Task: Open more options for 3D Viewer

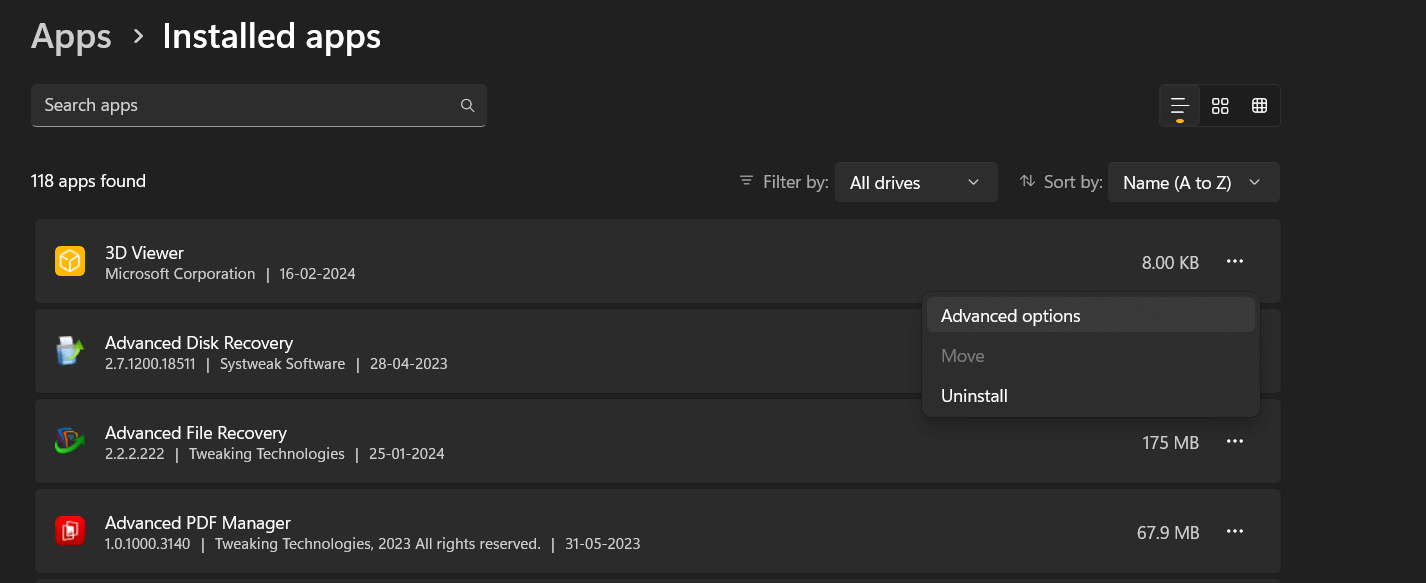Action: point(1234,261)
